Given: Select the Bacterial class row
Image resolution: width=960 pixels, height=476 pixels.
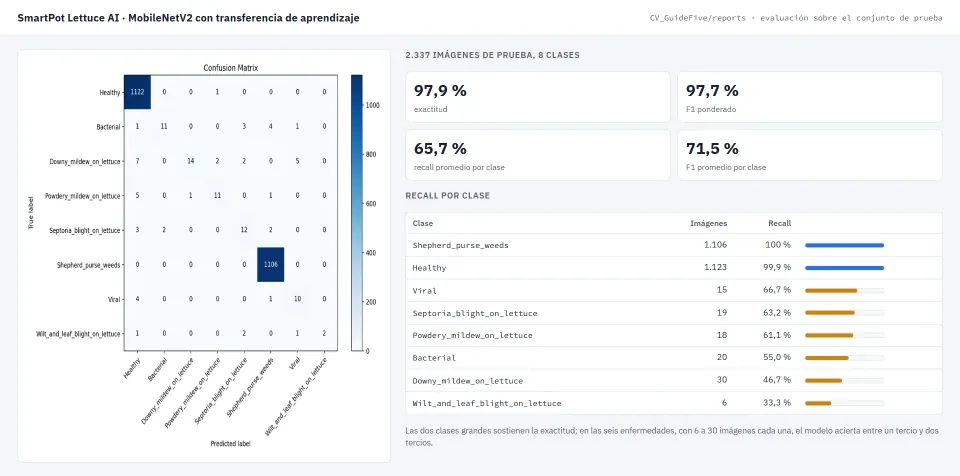Looking at the screenshot, I should coord(673,358).
